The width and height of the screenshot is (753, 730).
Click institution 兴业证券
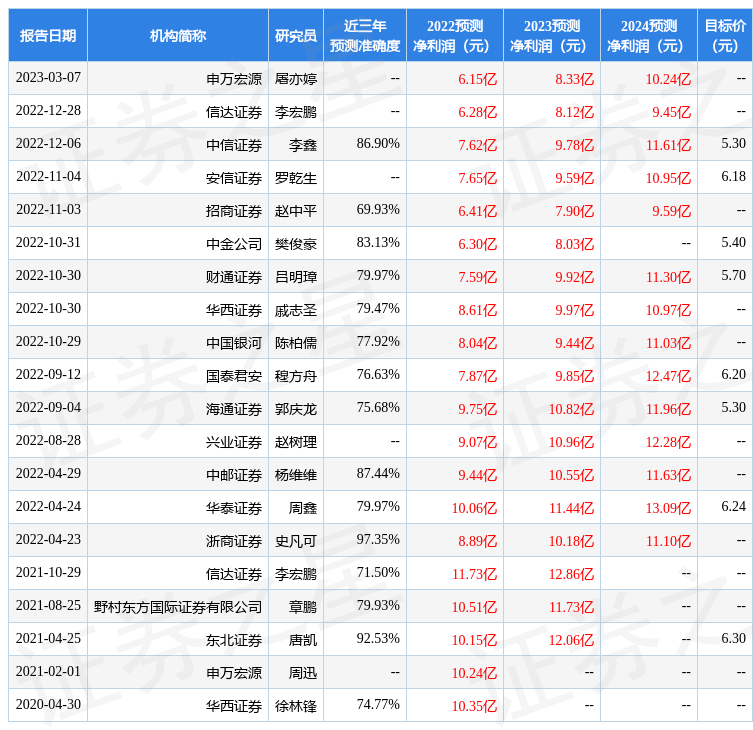(x=234, y=442)
